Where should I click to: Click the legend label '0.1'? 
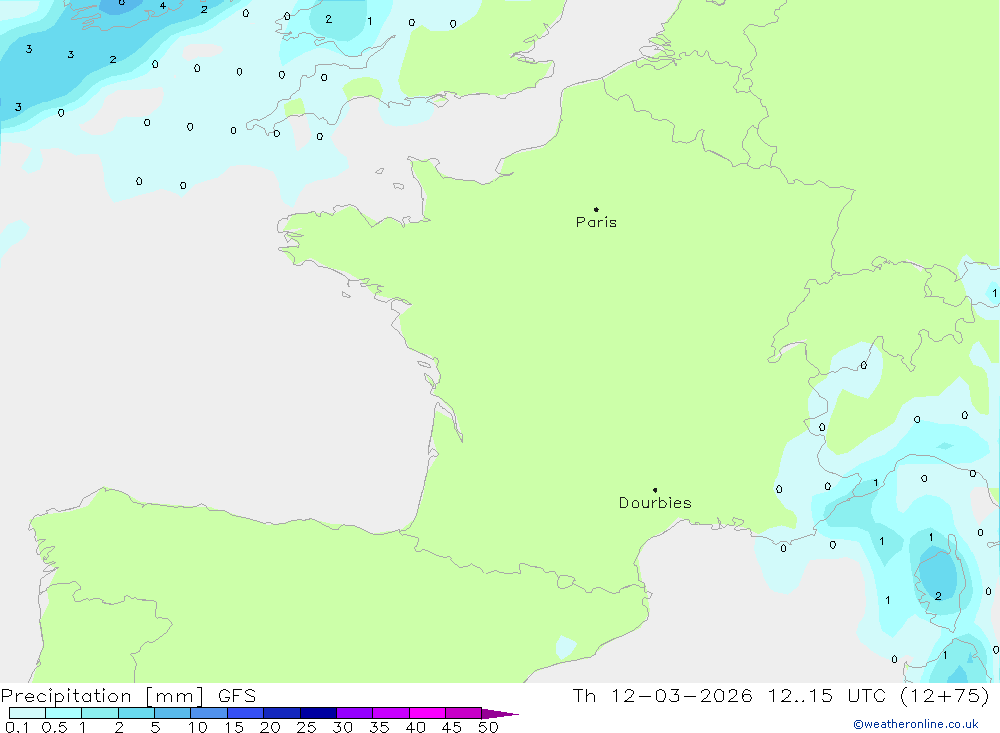[x=17, y=727]
